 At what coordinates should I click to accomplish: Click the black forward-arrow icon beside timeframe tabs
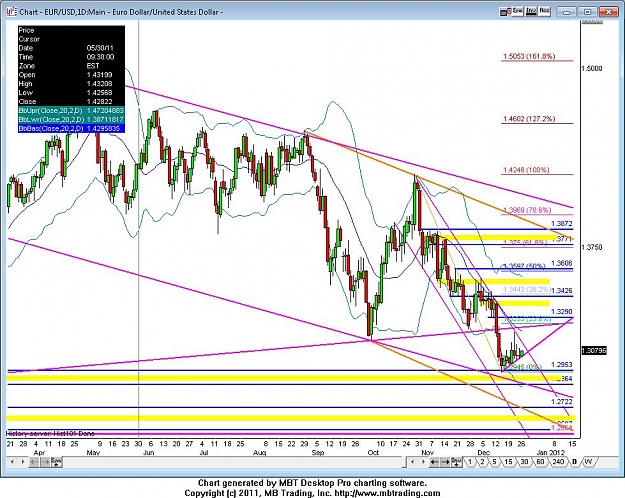pos(446,462)
